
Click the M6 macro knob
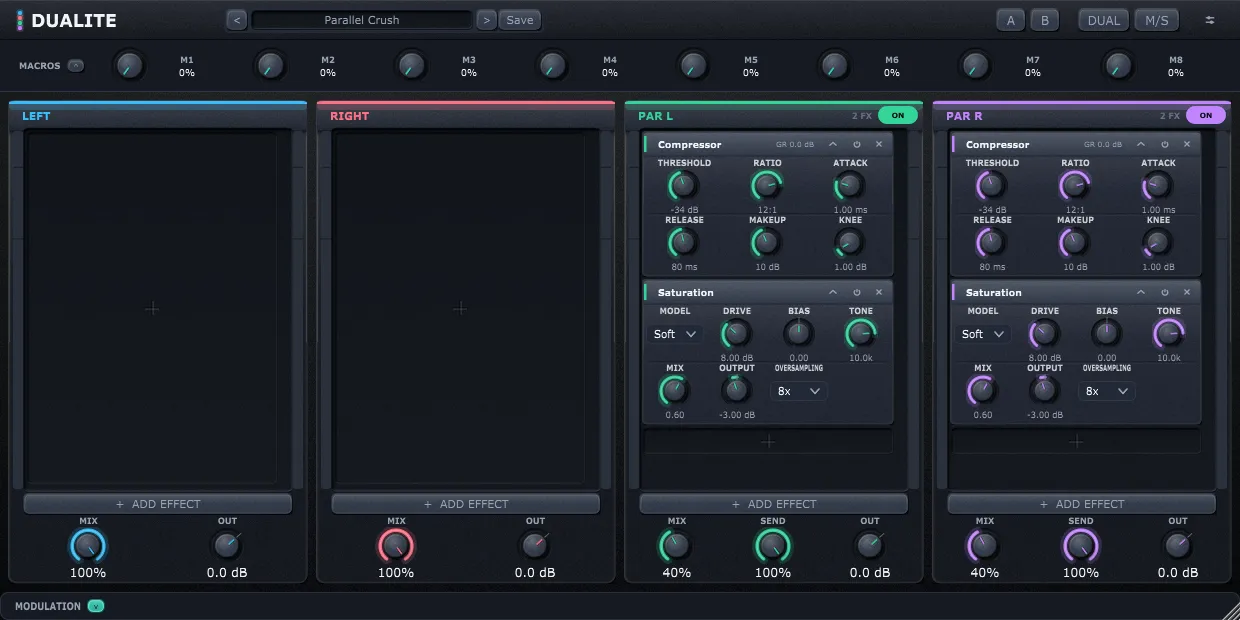tap(834, 66)
